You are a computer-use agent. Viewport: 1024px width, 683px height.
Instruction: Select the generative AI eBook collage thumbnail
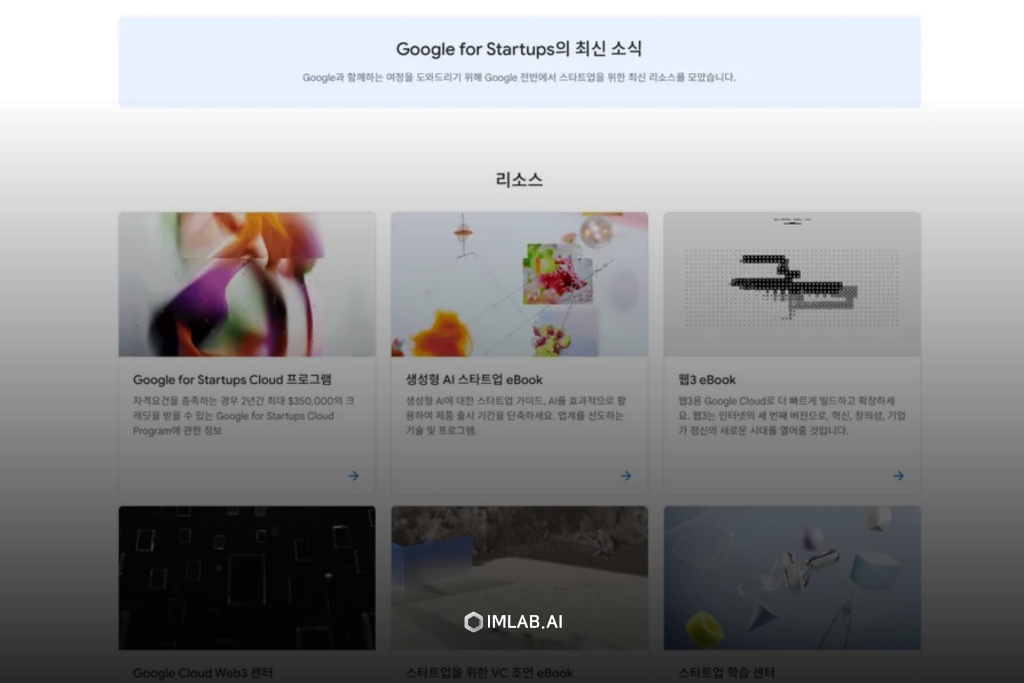pos(520,284)
